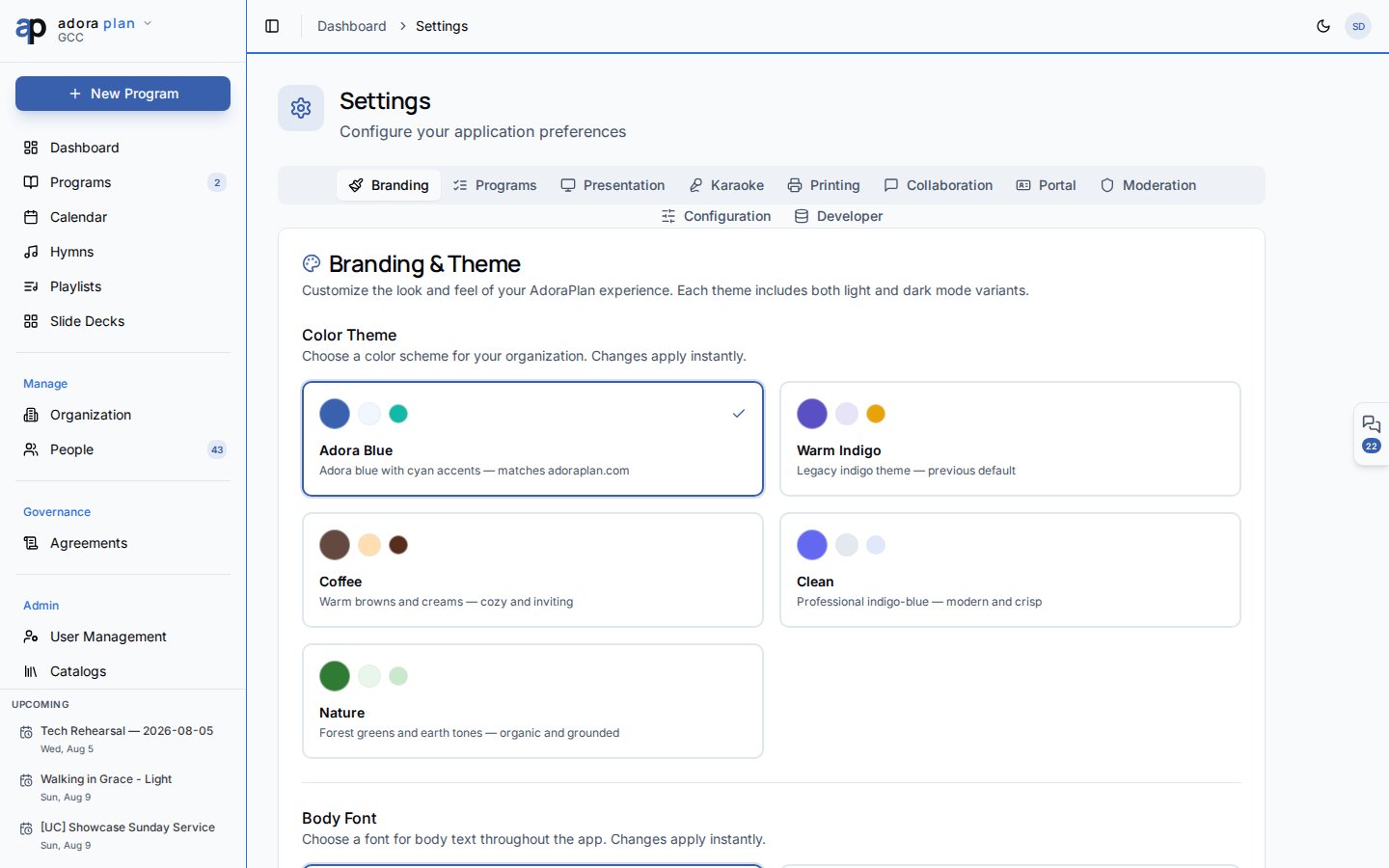
Task: Open the Tech Rehearsal upcoming event
Action: coord(123,739)
